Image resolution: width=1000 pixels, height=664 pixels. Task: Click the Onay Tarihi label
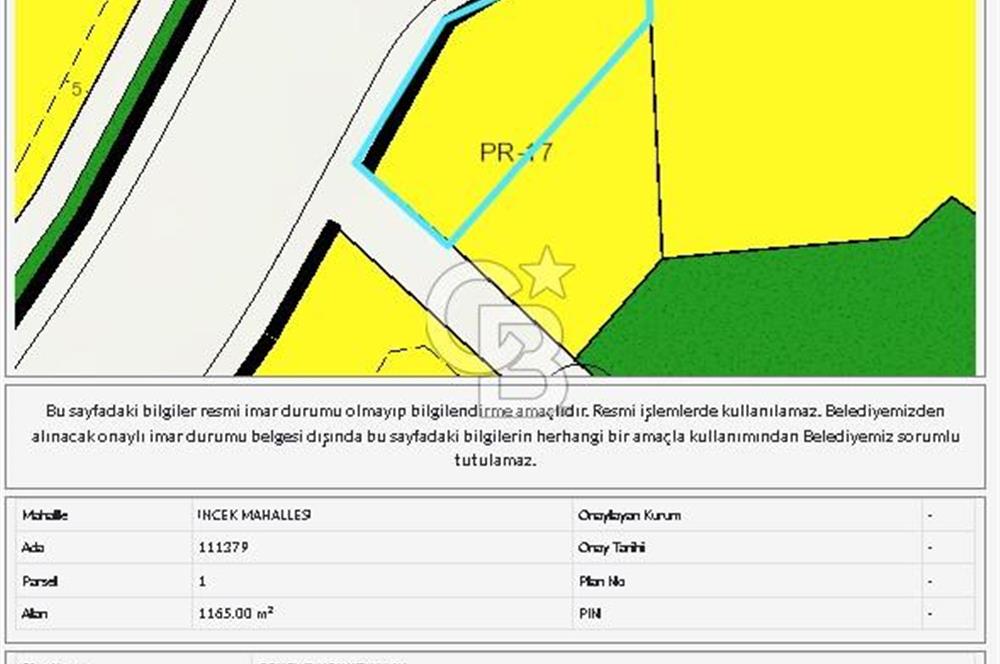pos(612,547)
